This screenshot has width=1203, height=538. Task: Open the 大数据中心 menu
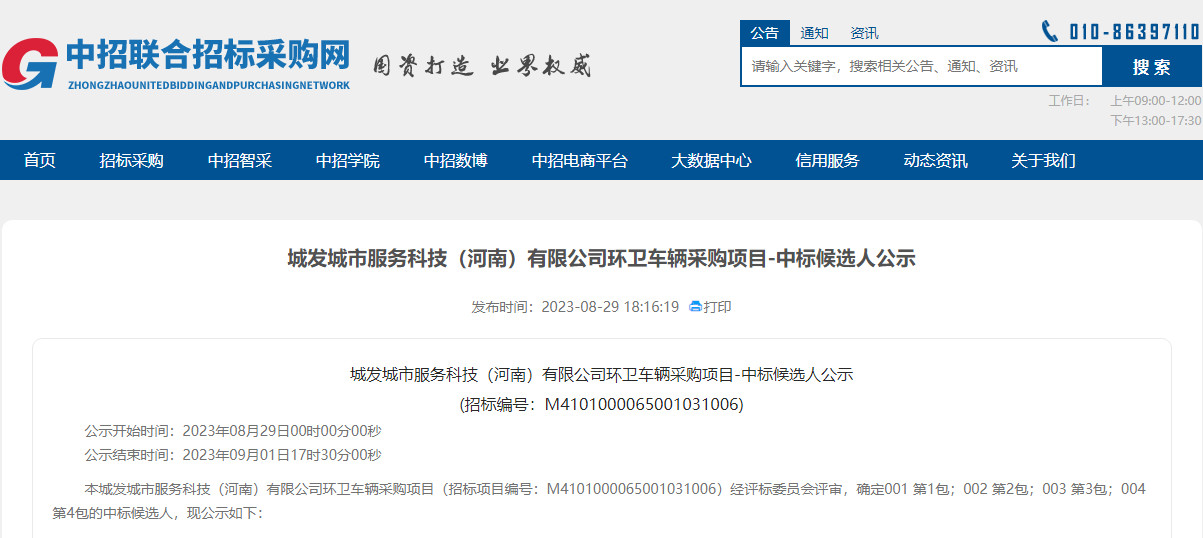[x=711, y=160]
